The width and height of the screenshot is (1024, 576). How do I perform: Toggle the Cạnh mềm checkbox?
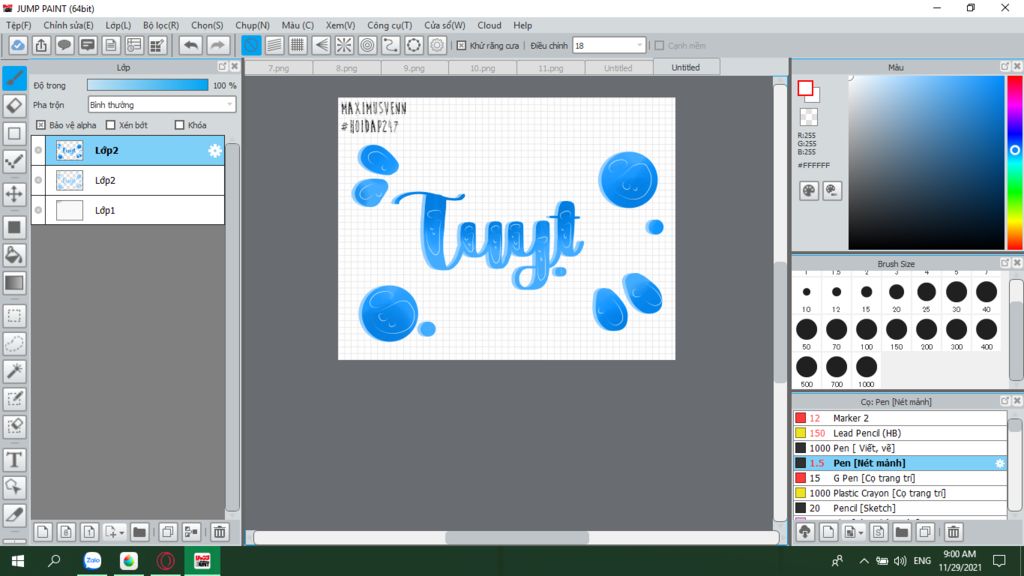660,46
